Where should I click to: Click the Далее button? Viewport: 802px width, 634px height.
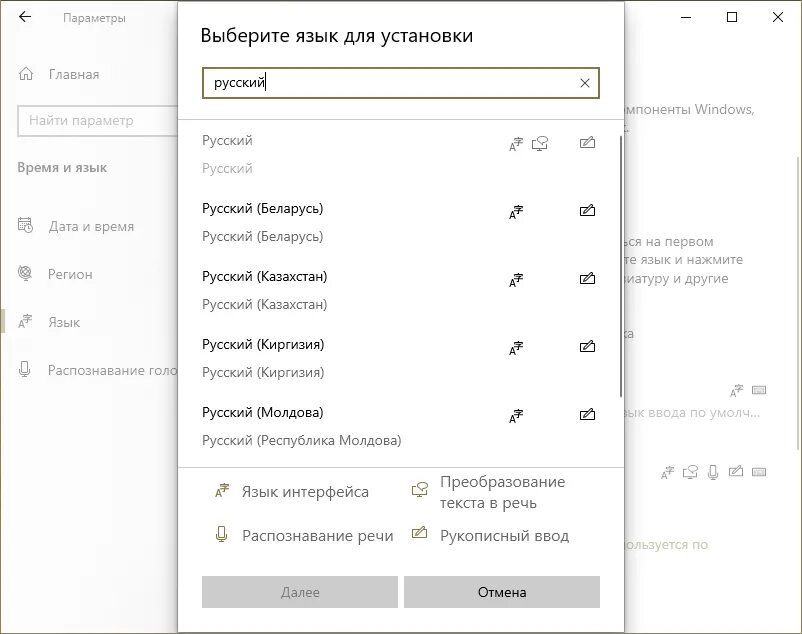click(300, 592)
